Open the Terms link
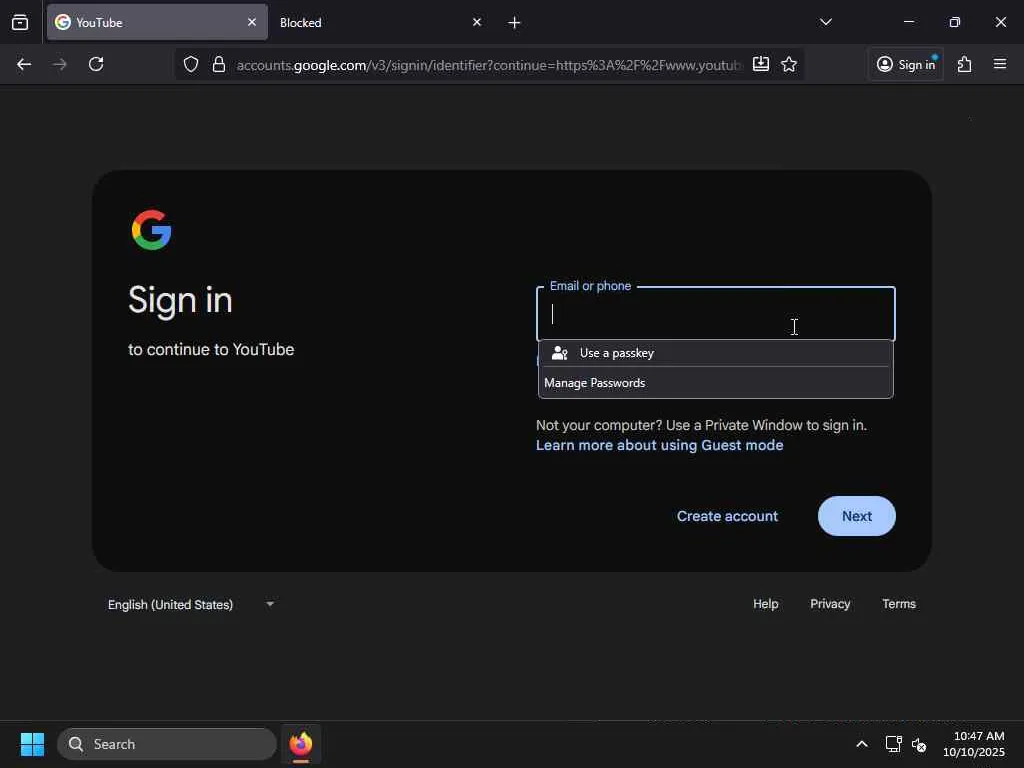 [x=899, y=604]
